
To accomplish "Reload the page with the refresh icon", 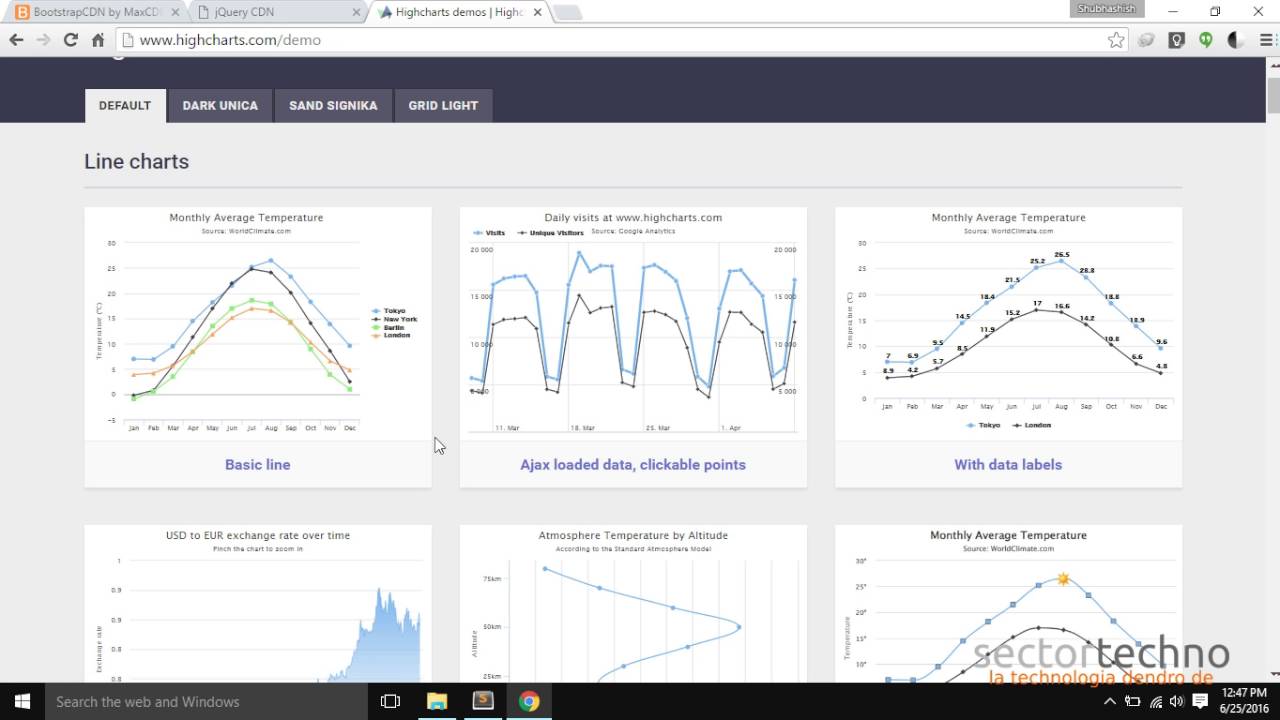I will pyautogui.click(x=70, y=40).
